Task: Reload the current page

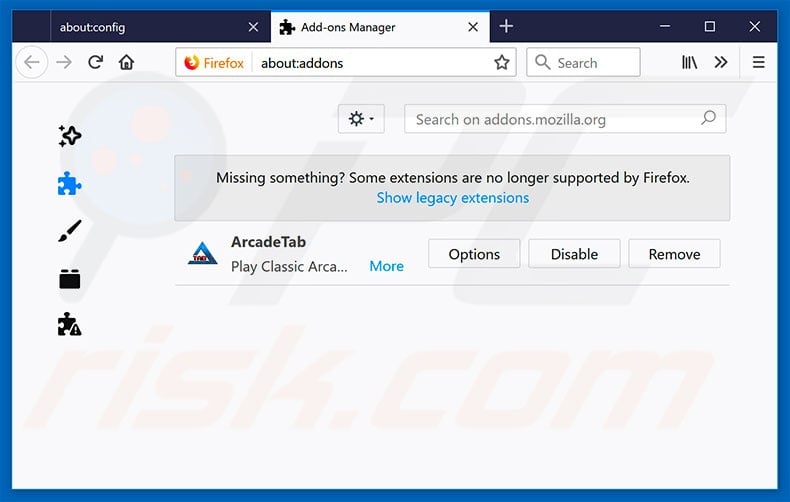Action: [x=95, y=62]
